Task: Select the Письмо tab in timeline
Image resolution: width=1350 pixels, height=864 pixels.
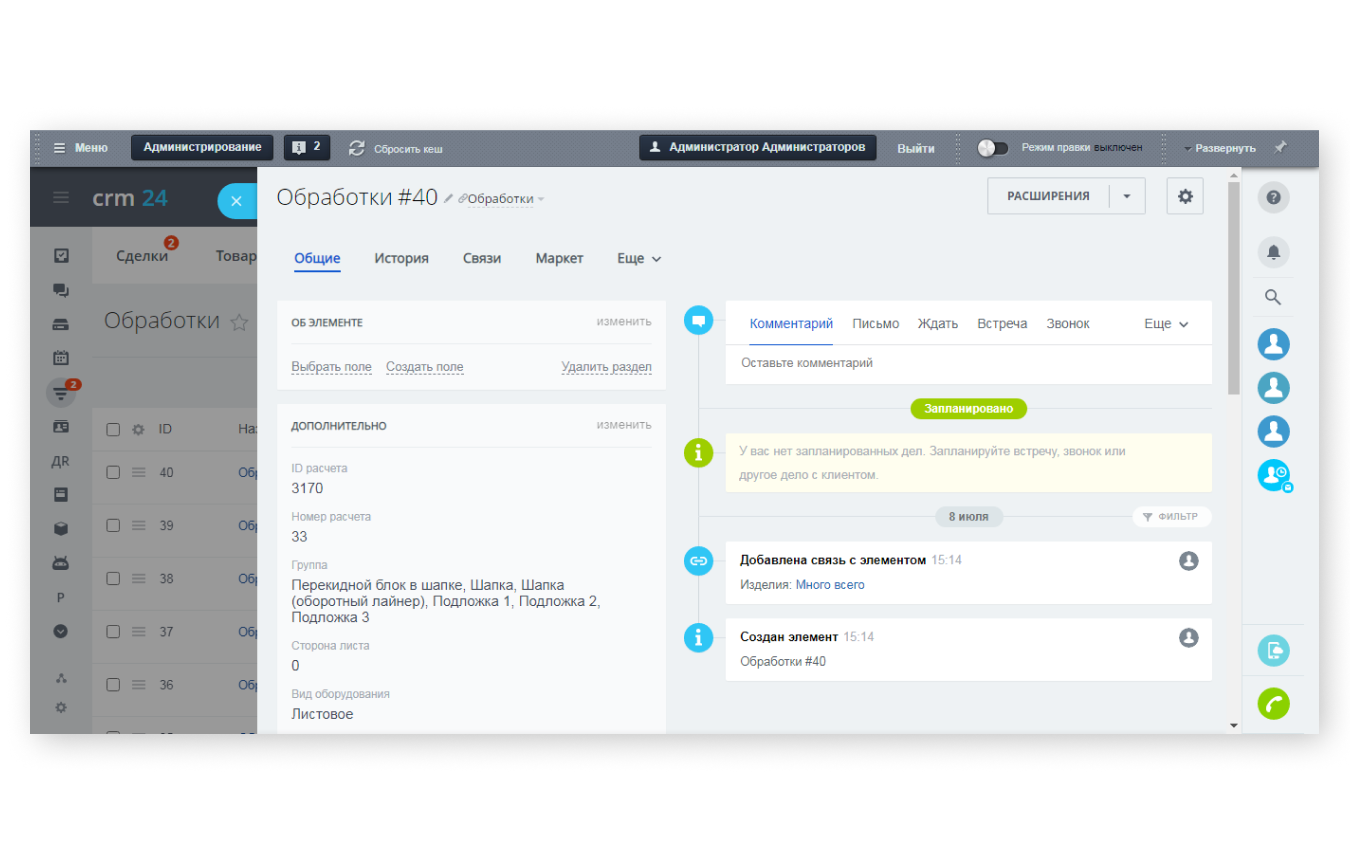Action: [x=876, y=324]
